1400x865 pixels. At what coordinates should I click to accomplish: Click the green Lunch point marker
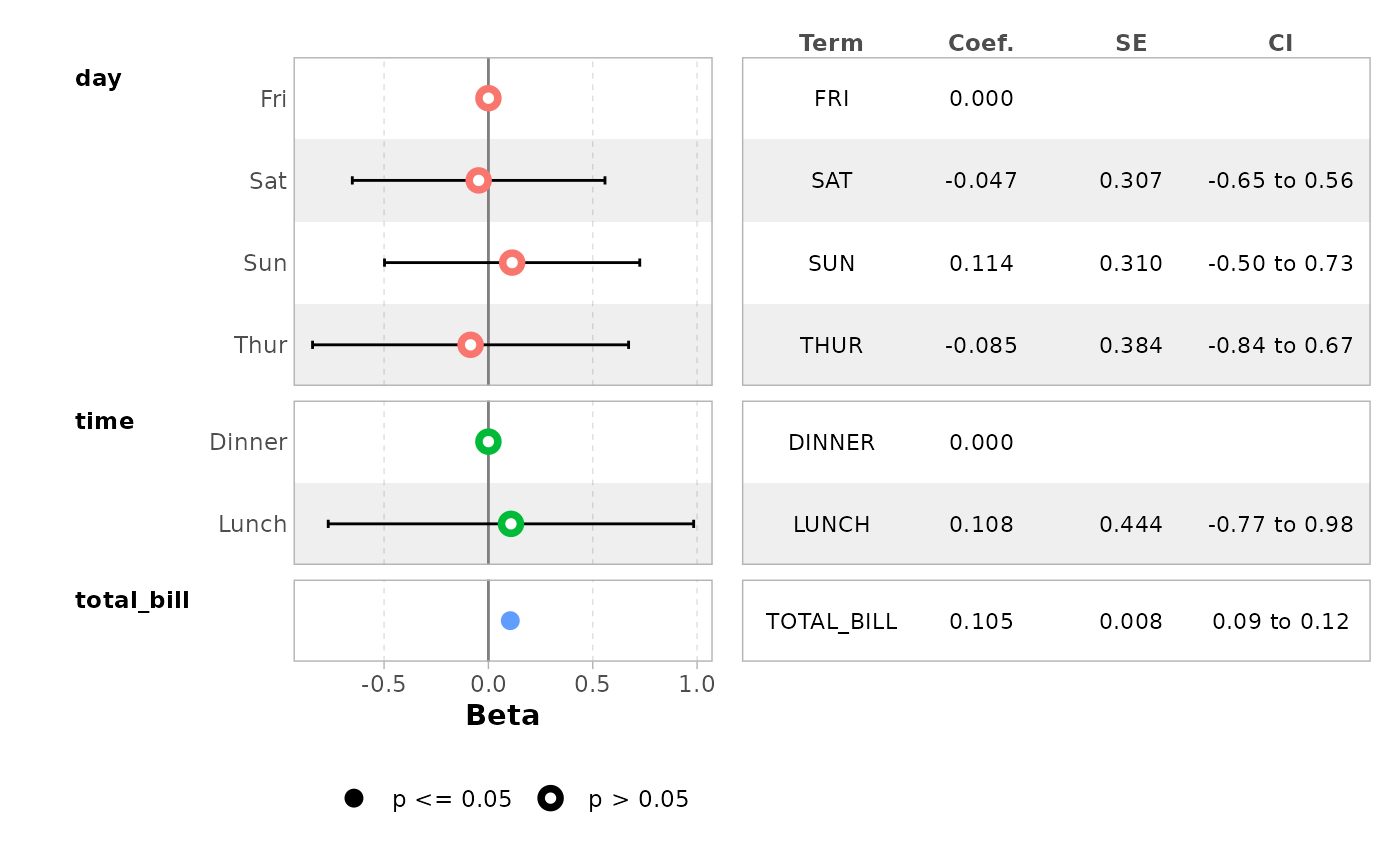point(511,524)
